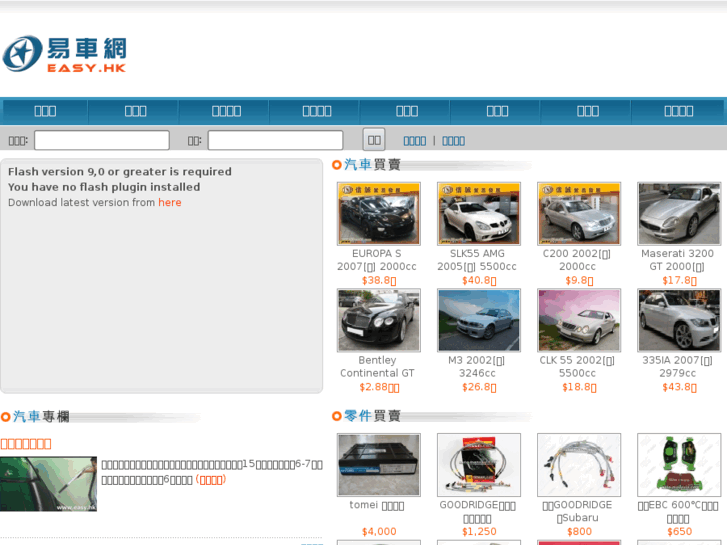This screenshot has height=545, width=727.
Task: Open the CLK 55 2002 car thumbnail
Action: tap(579, 320)
